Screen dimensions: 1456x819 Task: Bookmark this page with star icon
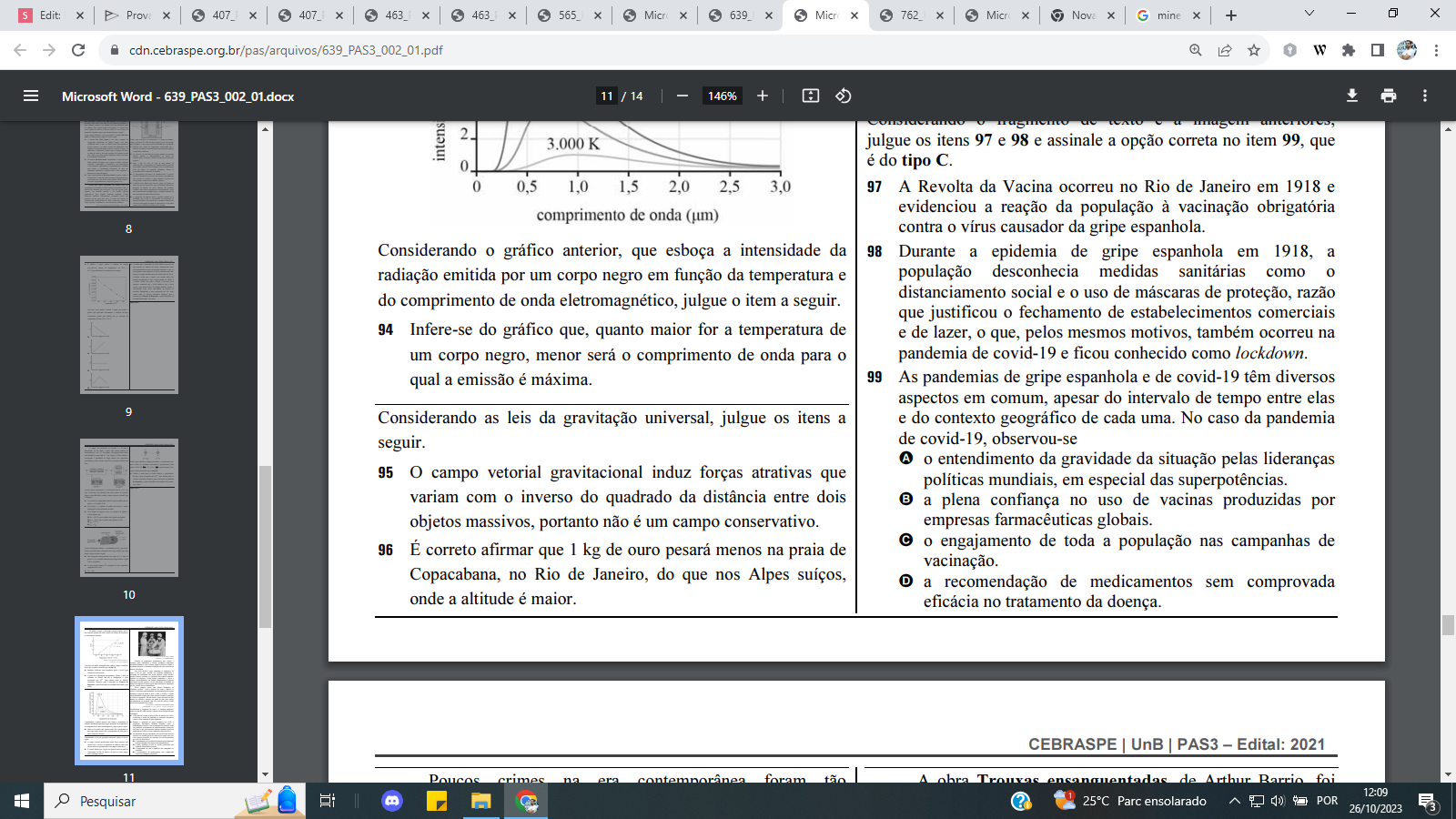point(1254,50)
